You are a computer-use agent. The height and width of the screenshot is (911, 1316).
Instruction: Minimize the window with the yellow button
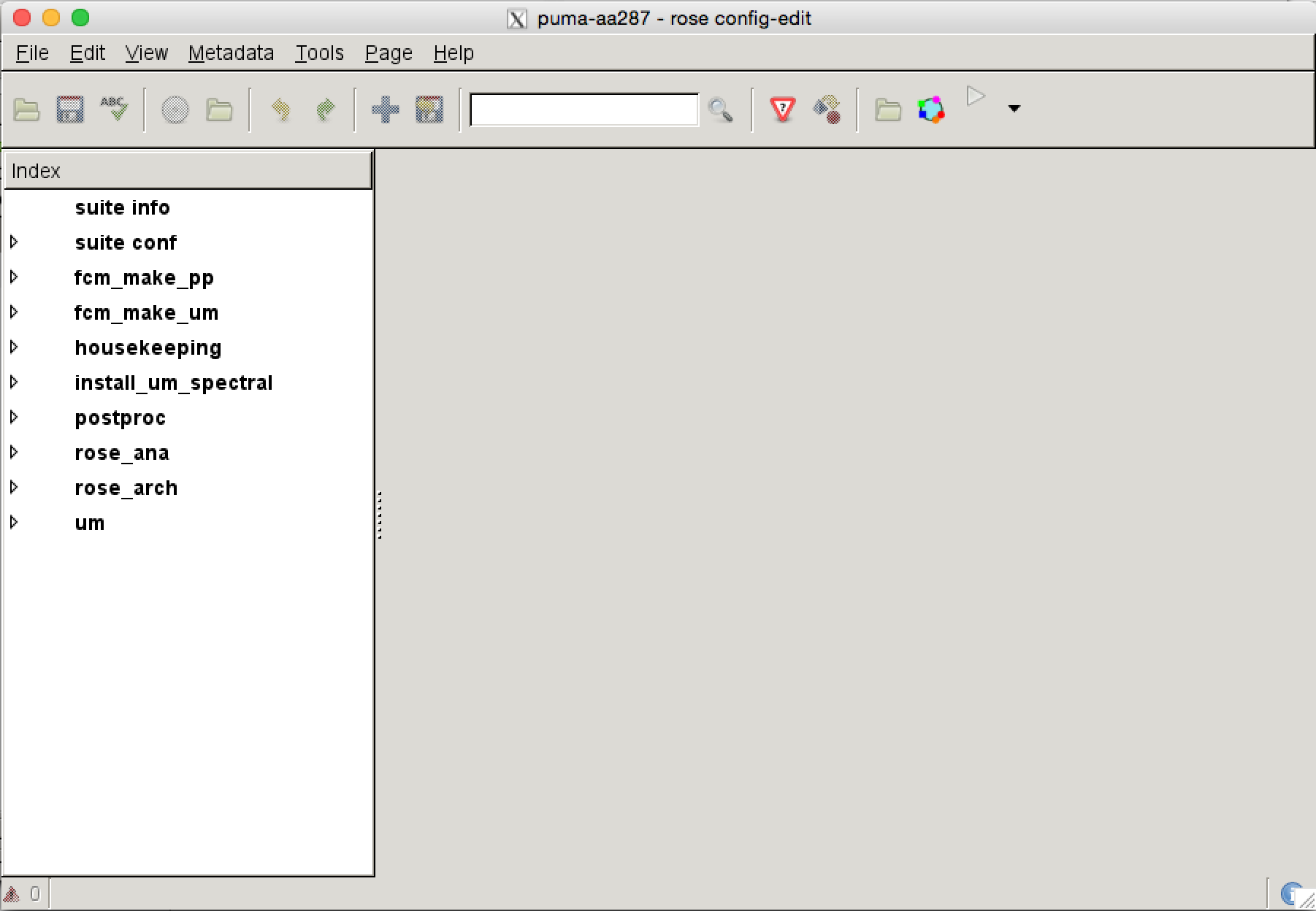51,18
